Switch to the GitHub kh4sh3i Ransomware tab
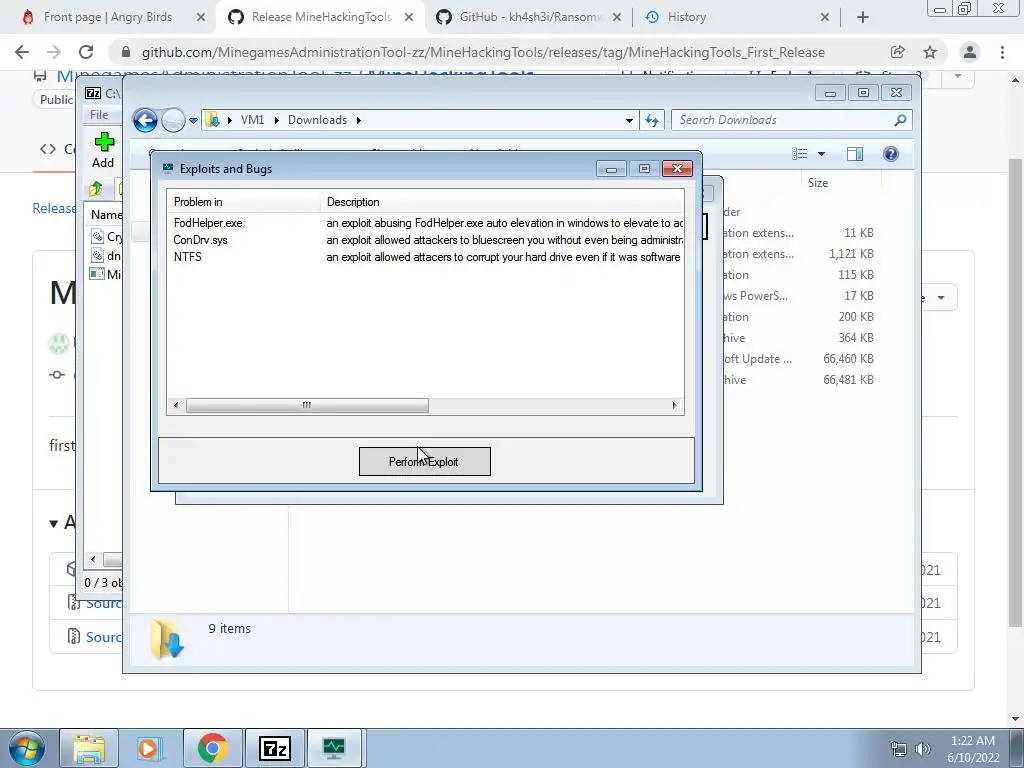The width and height of the screenshot is (1024, 768). click(x=529, y=17)
